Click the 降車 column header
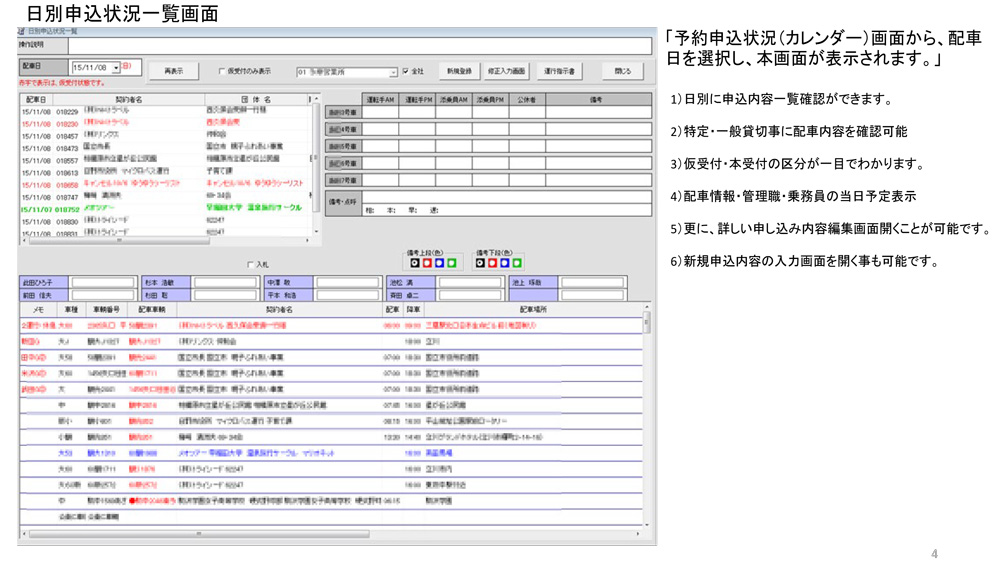The image size is (1000, 565). point(413,309)
